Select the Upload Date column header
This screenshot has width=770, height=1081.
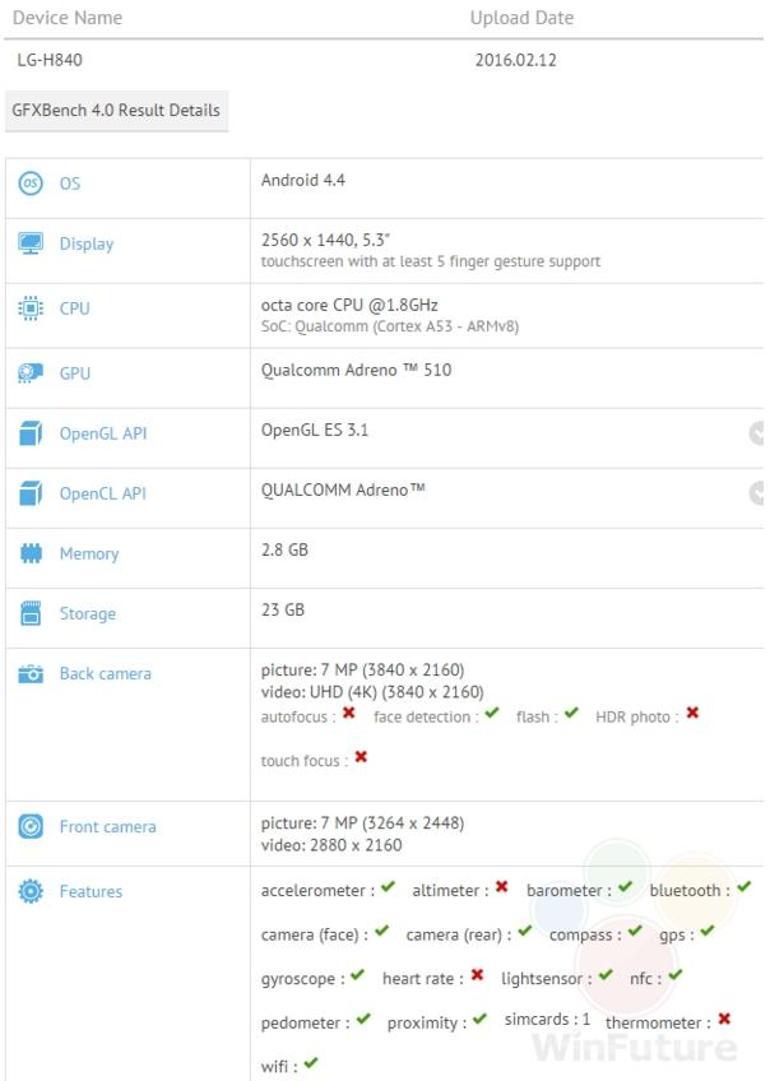(522, 17)
